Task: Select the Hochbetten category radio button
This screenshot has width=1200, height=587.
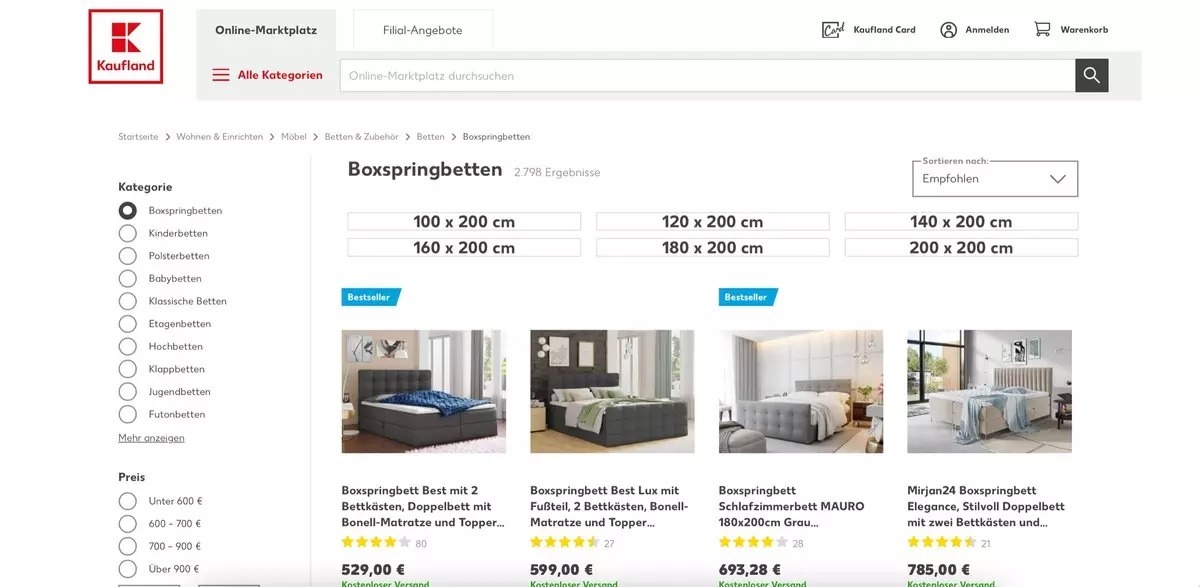Action: click(x=128, y=346)
